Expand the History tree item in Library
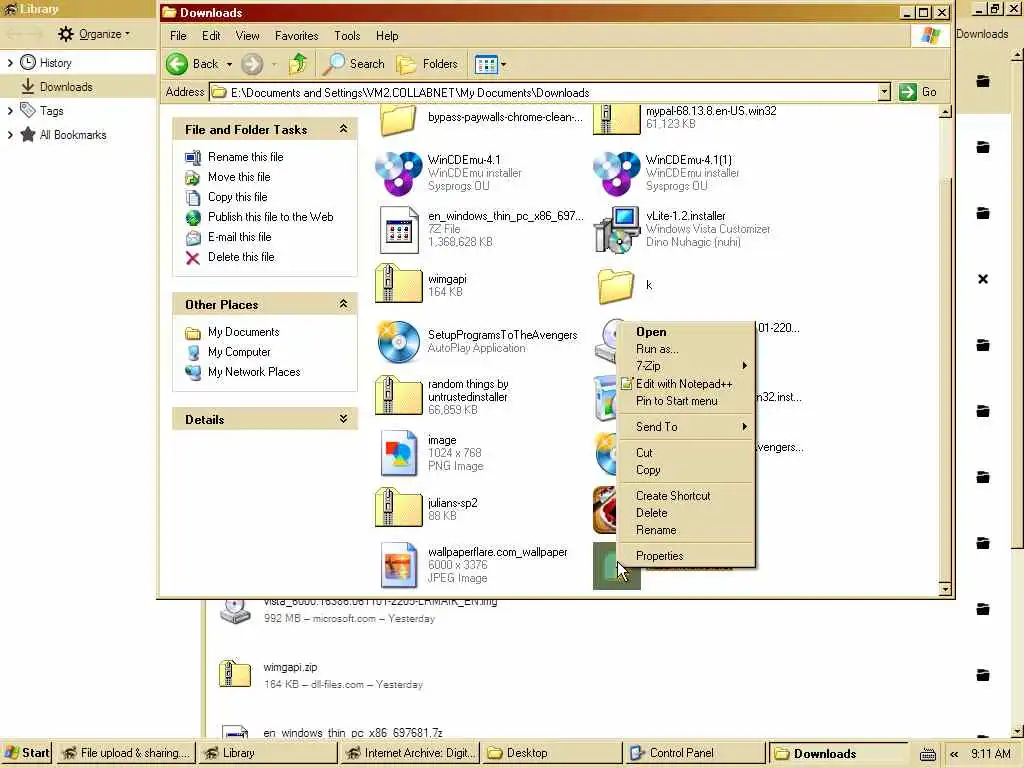 click(x=10, y=63)
